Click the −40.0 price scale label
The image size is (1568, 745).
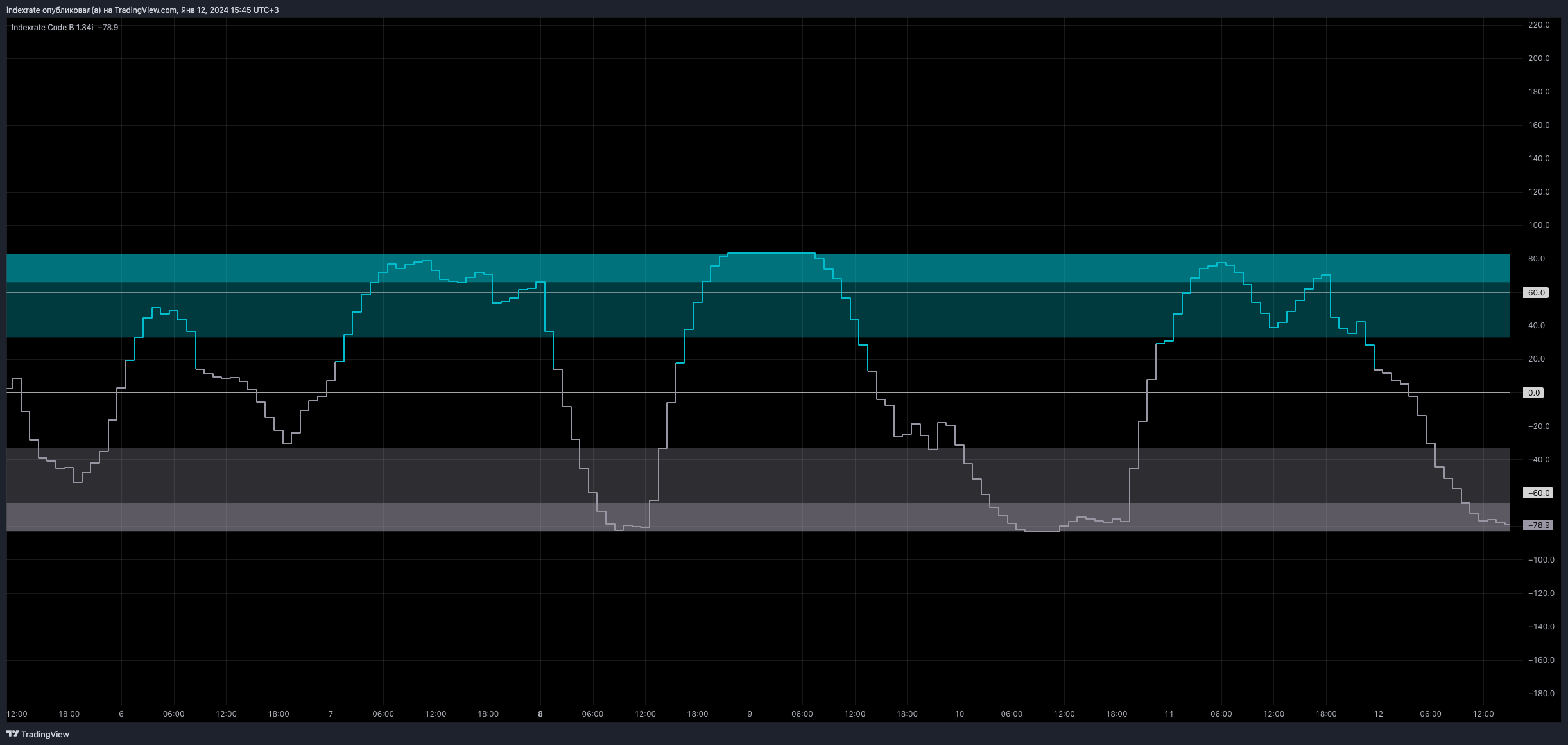tap(1538, 460)
